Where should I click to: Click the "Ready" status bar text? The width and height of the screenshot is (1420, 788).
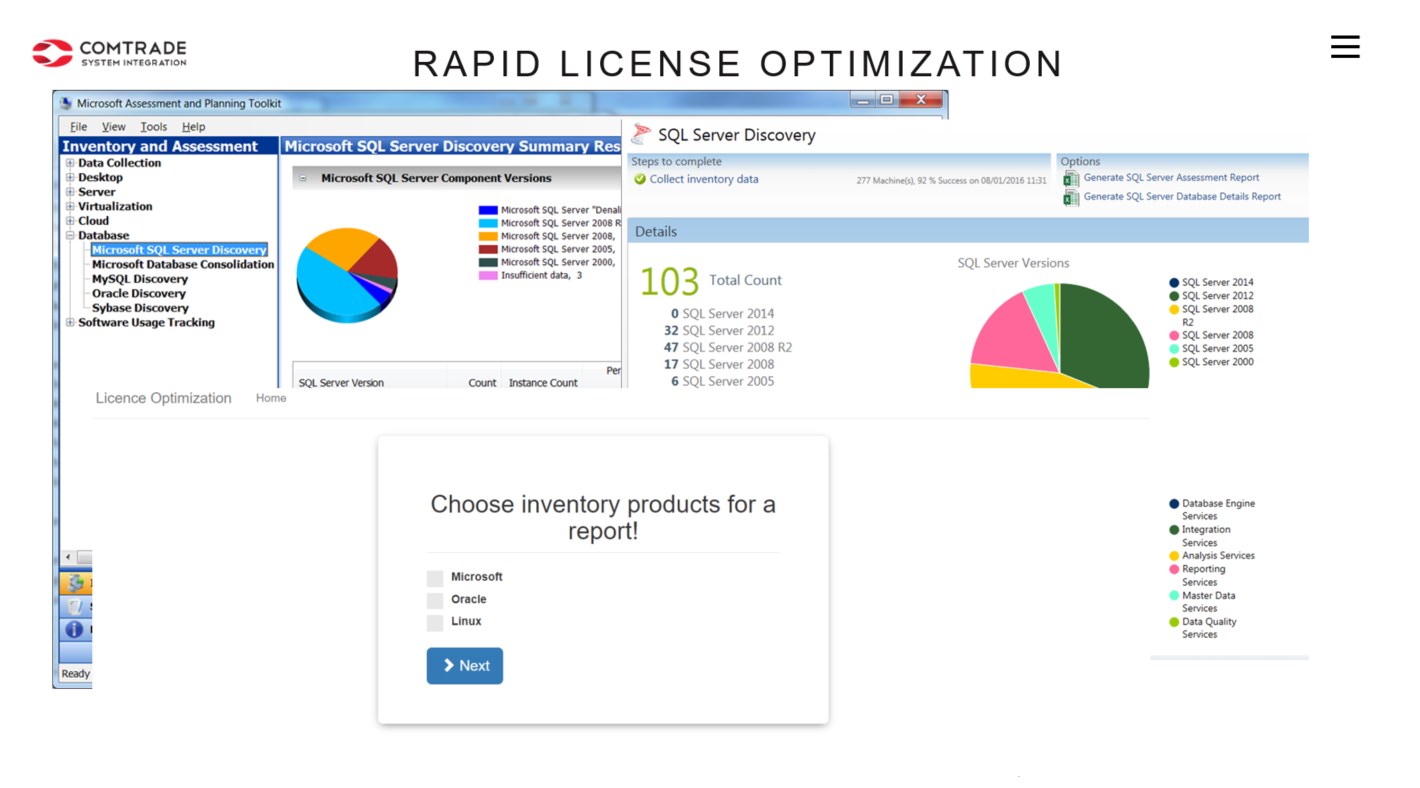[76, 674]
